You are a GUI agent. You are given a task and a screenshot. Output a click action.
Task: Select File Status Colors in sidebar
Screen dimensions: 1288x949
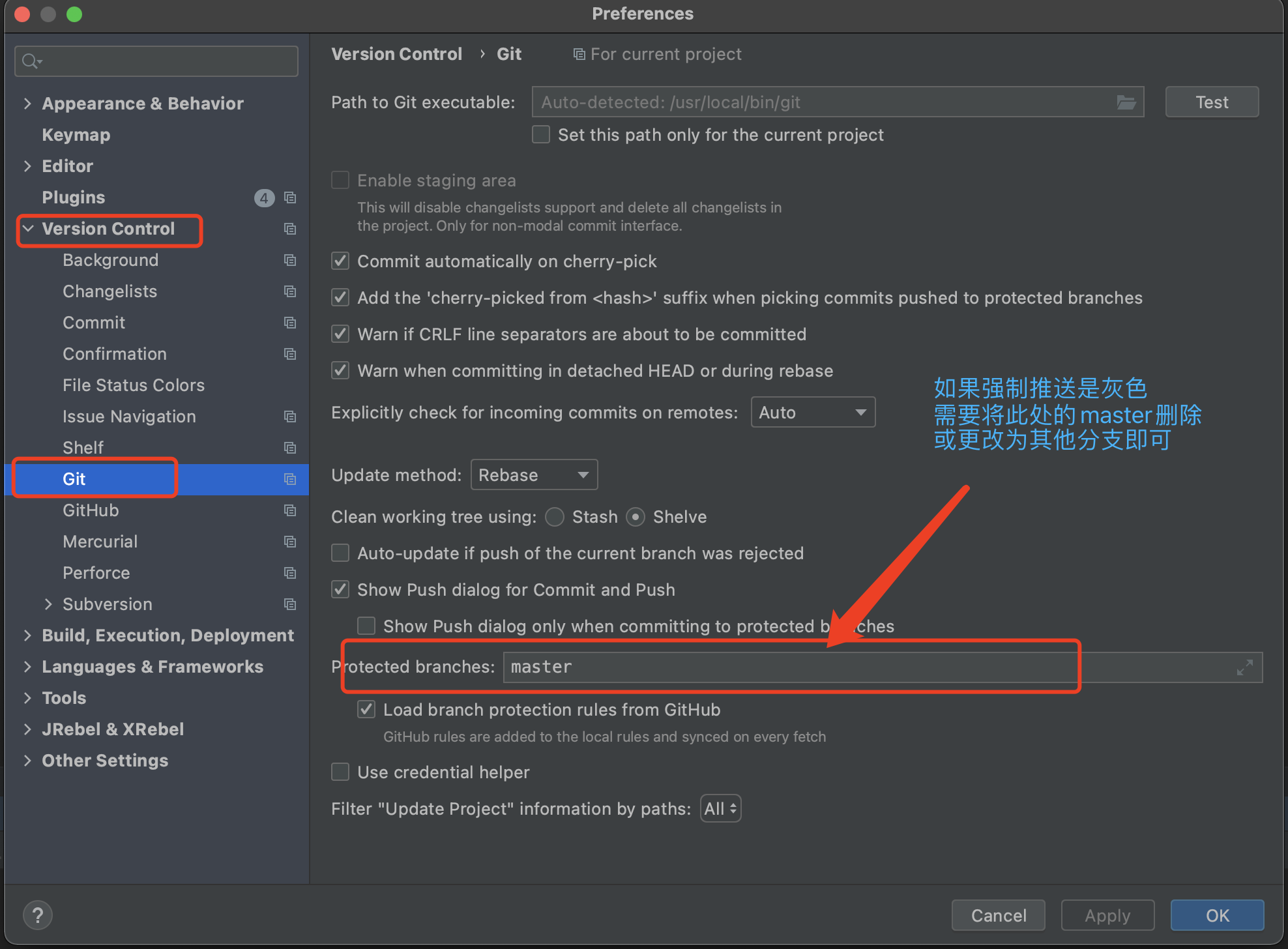(134, 385)
